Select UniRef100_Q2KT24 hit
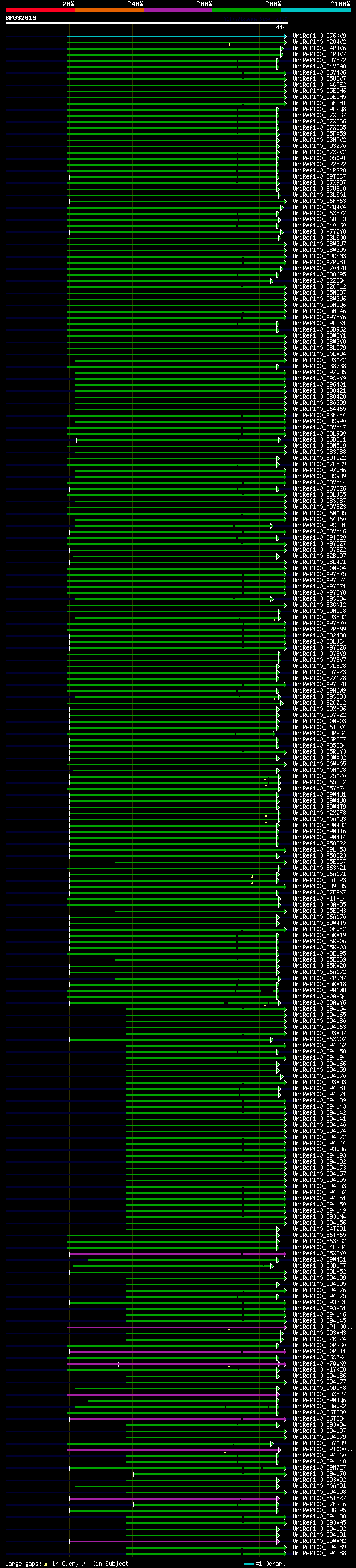The height and width of the screenshot is (1568, 356). tap(319, 1338)
